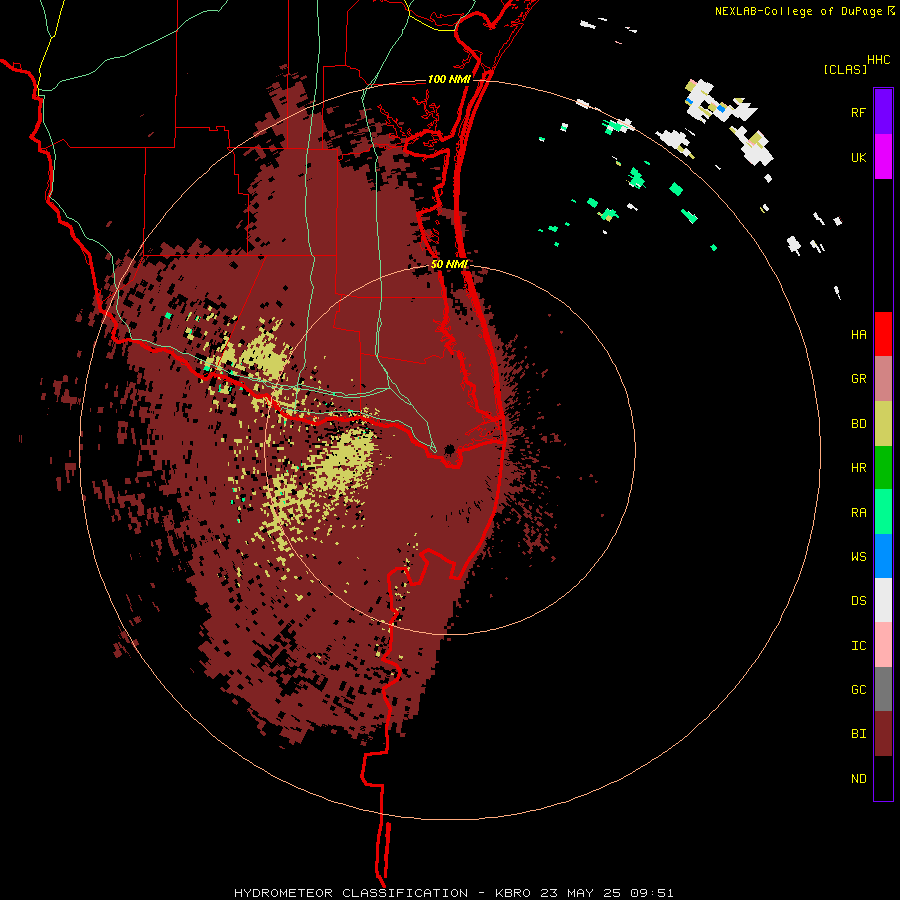Click the HR green legend swatch
Image resolution: width=900 pixels, height=900 pixels.
(x=883, y=468)
